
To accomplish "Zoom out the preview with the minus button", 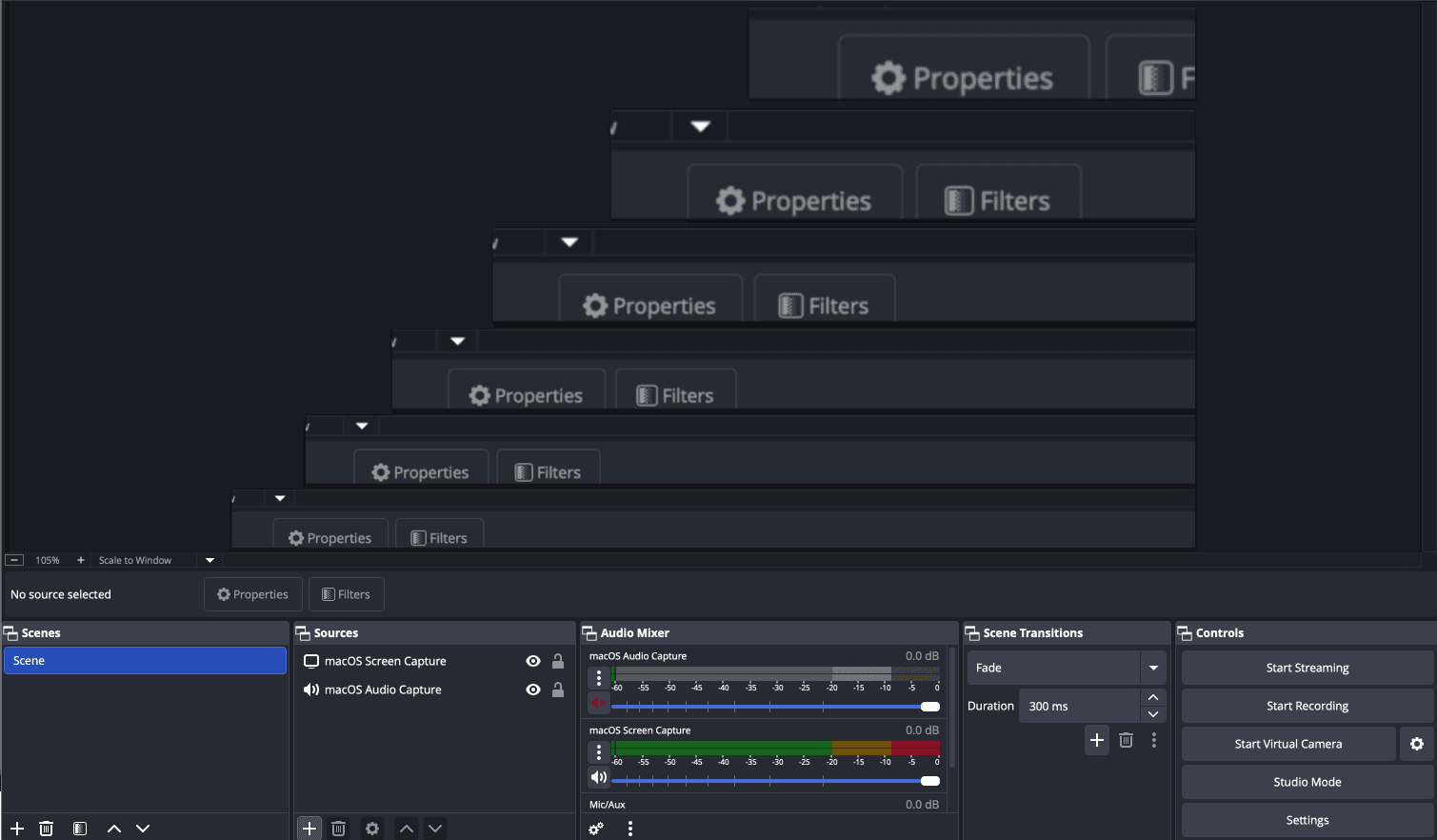I will pos(13,559).
